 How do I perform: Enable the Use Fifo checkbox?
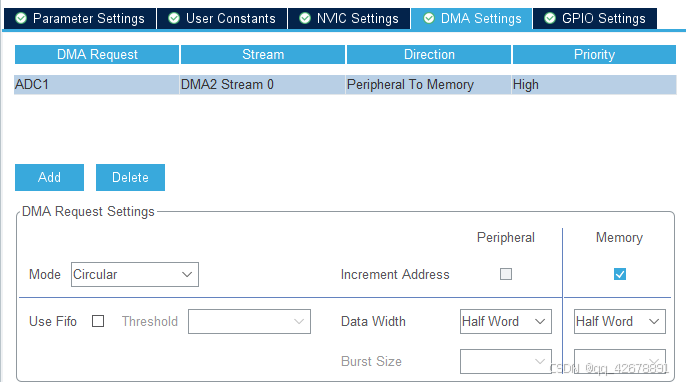(98, 321)
